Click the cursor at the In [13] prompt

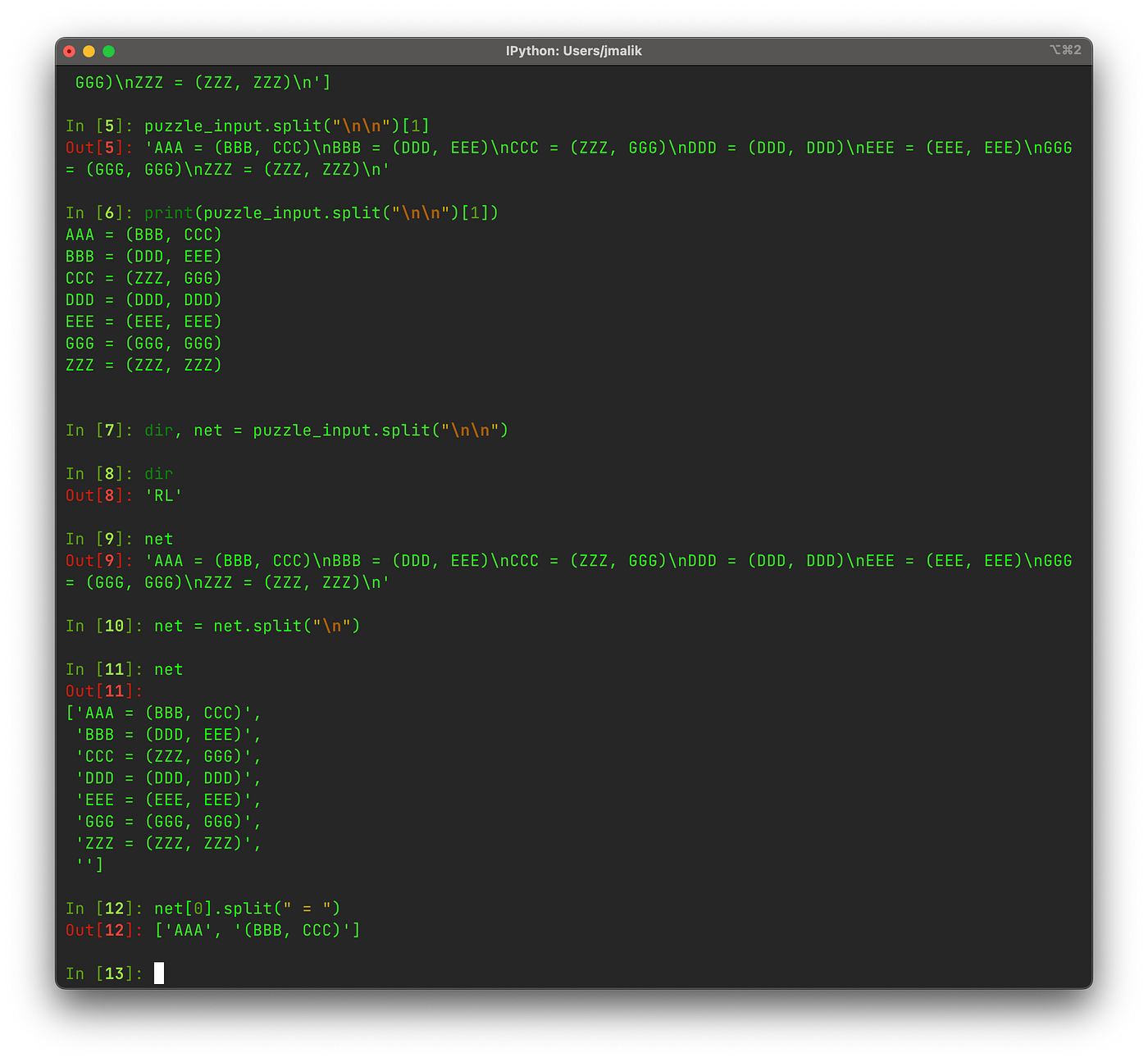coord(159,973)
